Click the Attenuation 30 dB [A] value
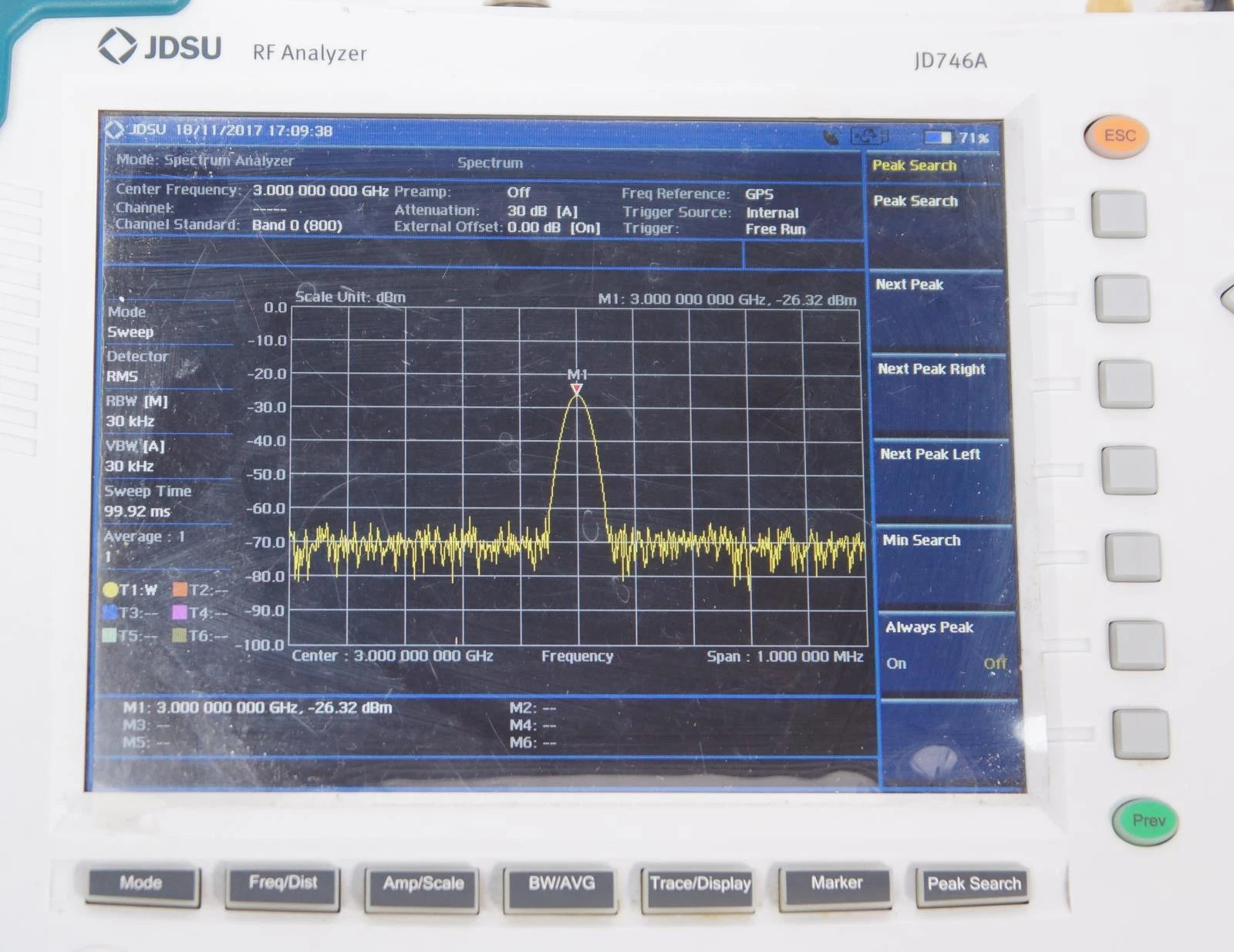This screenshot has width=1234, height=952. 542,210
